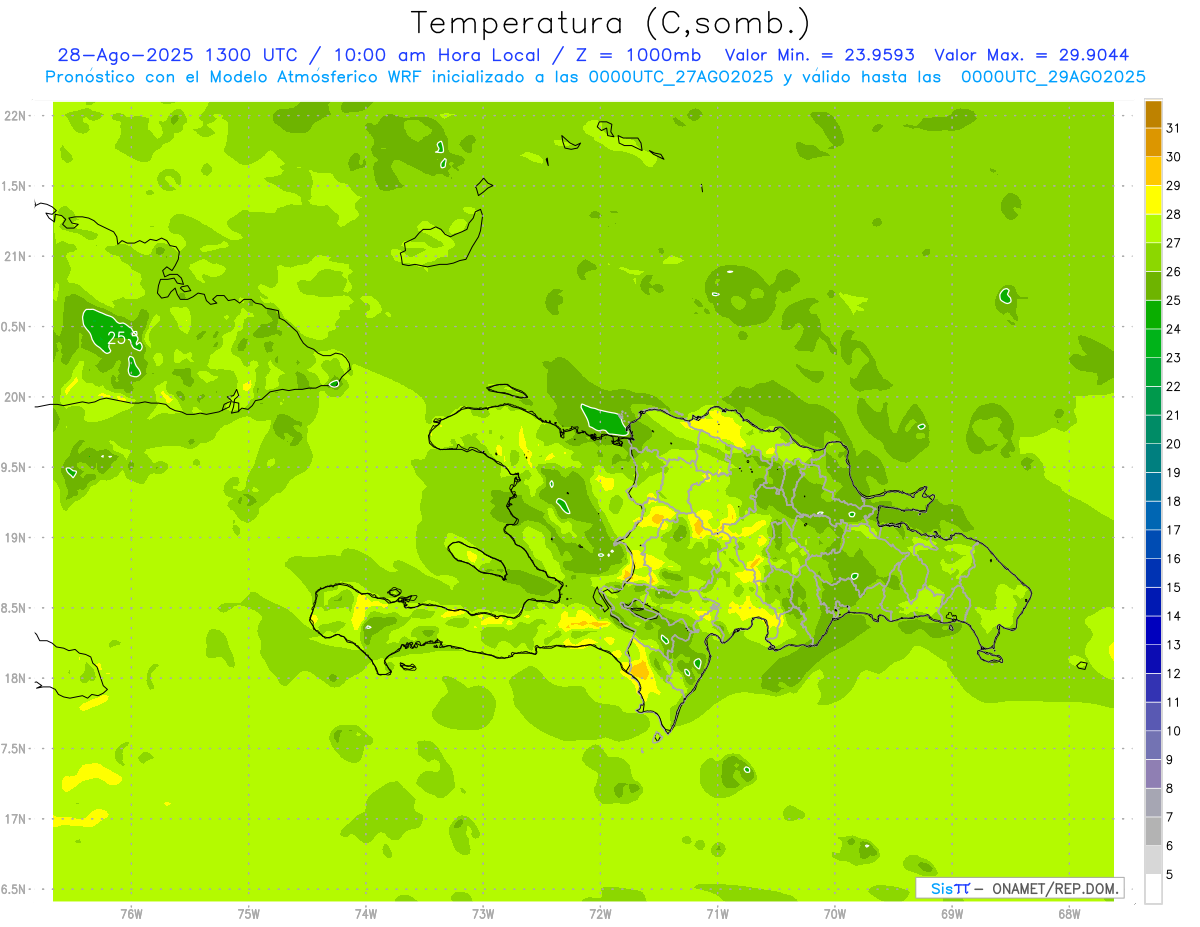Image resolution: width=1200 pixels, height=927 pixels.
Task: Click the "76W" longitude axis label
Action: [x=131, y=914]
